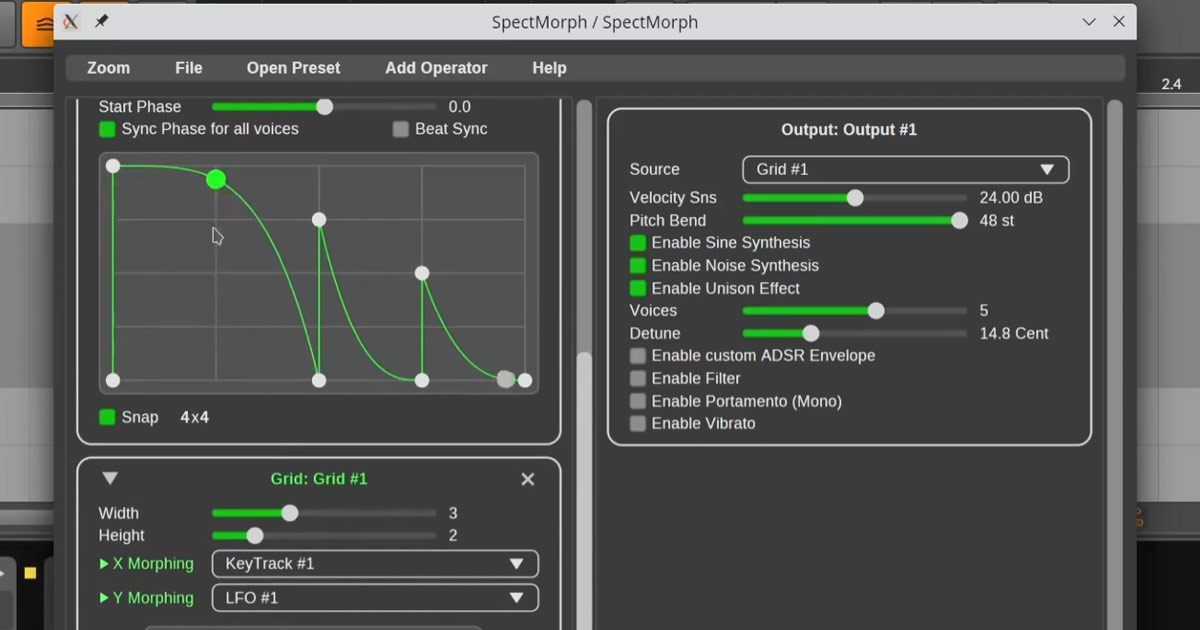Enable custom ADSR Envelope
The width and height of the screenshot is (1200, 630).
point(637,355)
